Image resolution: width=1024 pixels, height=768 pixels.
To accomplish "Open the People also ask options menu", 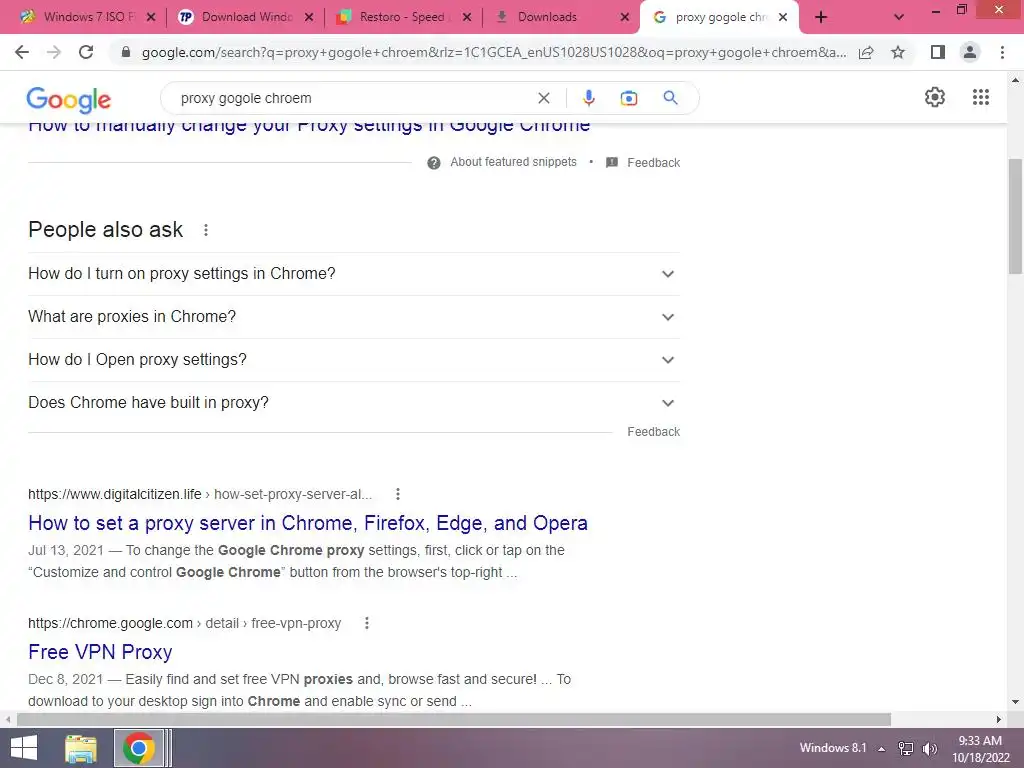I will 206,230.
